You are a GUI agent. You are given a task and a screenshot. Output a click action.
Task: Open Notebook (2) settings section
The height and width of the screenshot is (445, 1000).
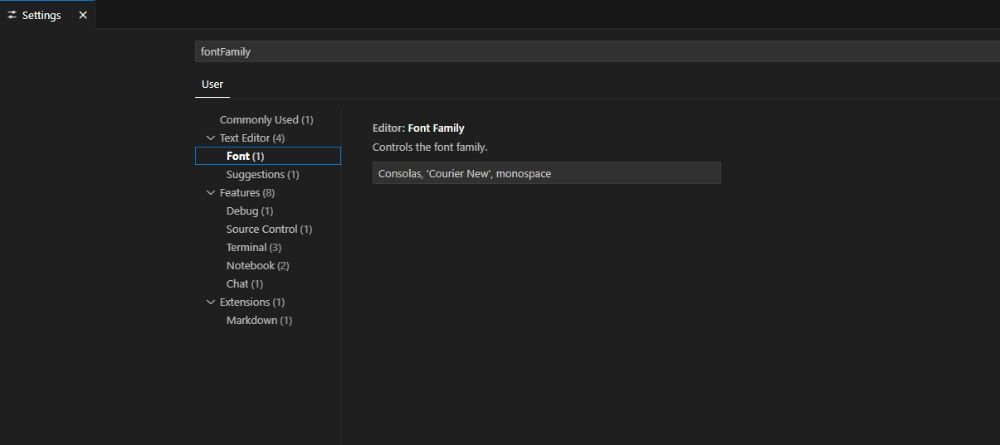point(258,266)
